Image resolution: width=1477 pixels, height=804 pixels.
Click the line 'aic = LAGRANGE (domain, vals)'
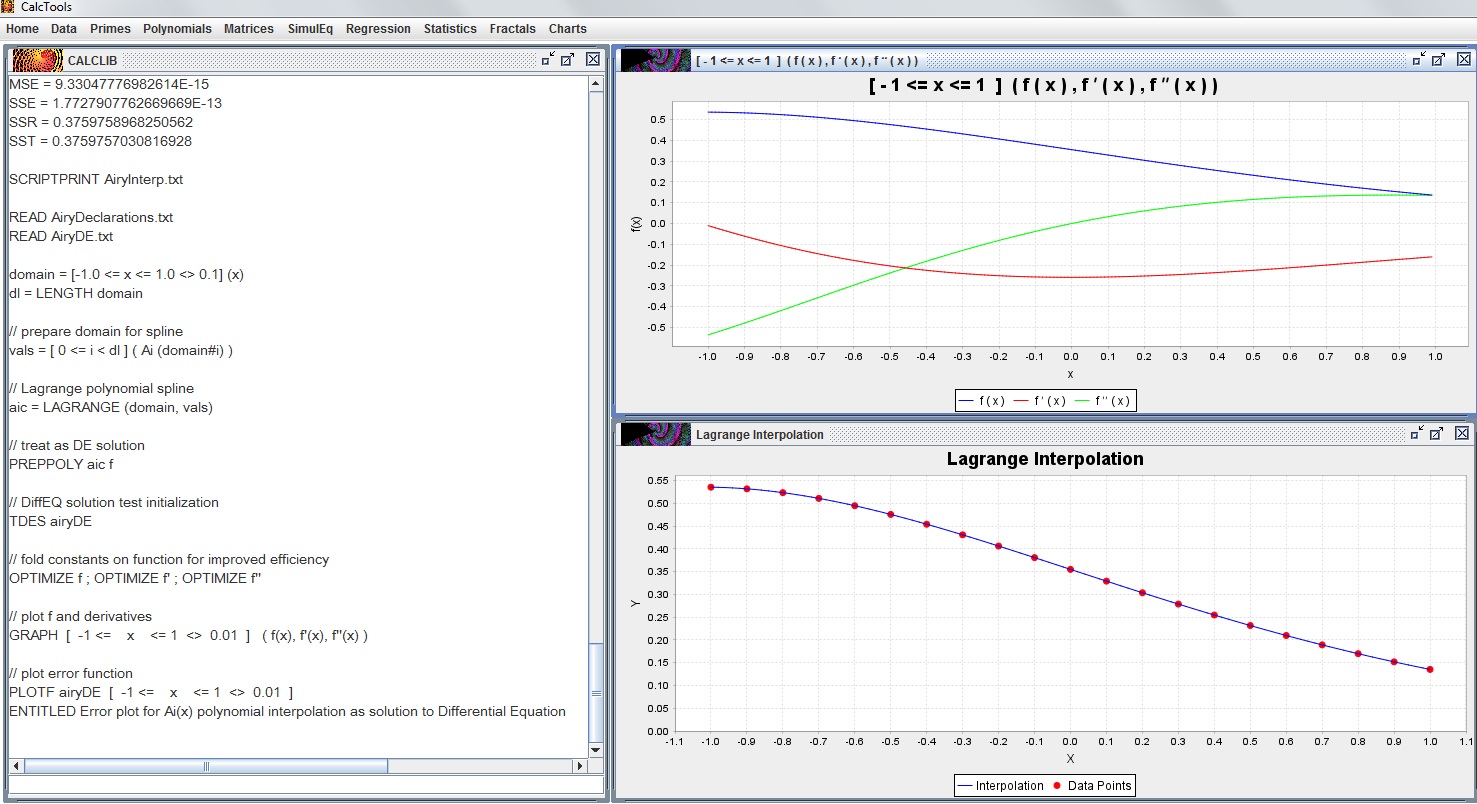pos(111,408)
